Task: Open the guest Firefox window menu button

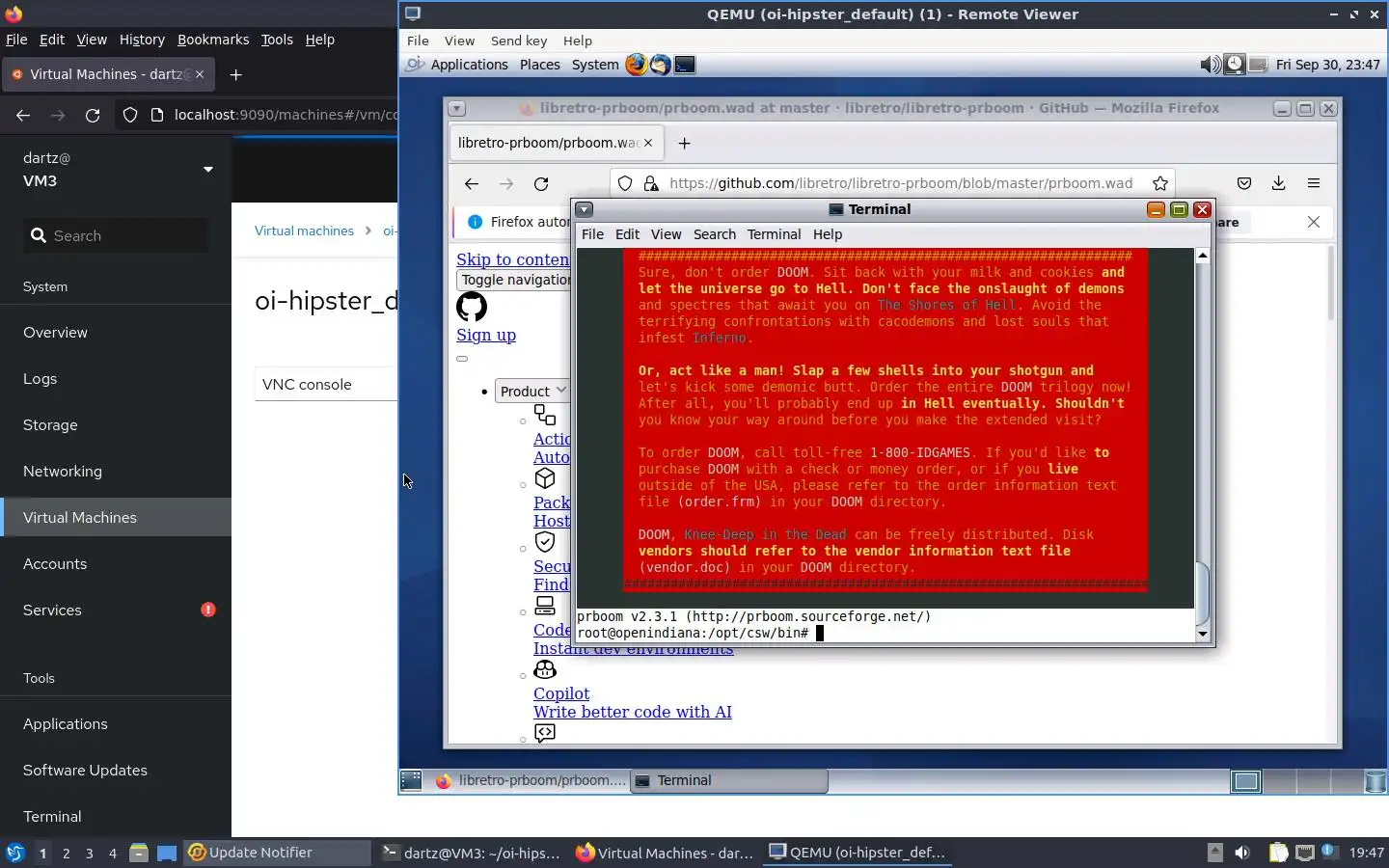Action: pos(457,108)
